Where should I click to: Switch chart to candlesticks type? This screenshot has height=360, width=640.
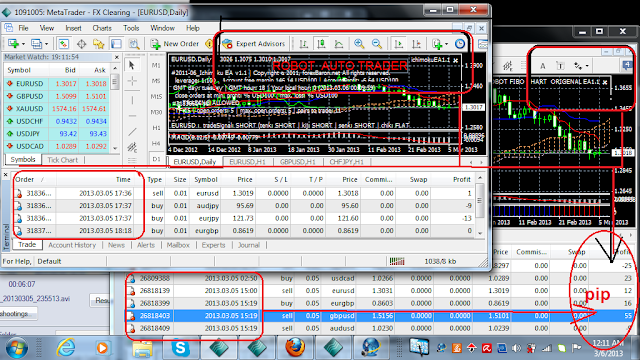[x=321, y=44]
